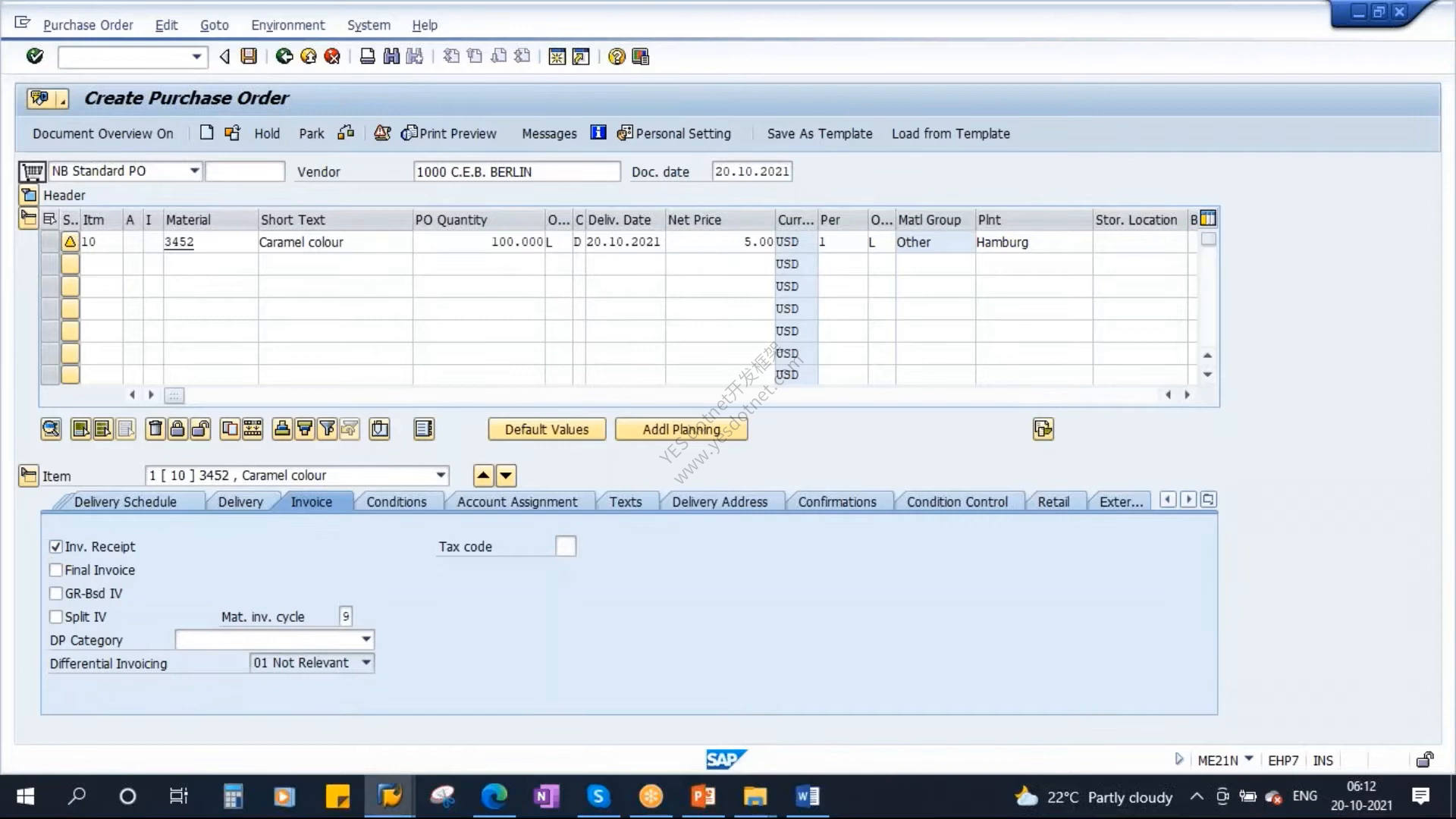Click the Default Values button
Image resolution: width=1456 pixels, height=819 pixels.
pyautogui.click(x=547, y=429)
